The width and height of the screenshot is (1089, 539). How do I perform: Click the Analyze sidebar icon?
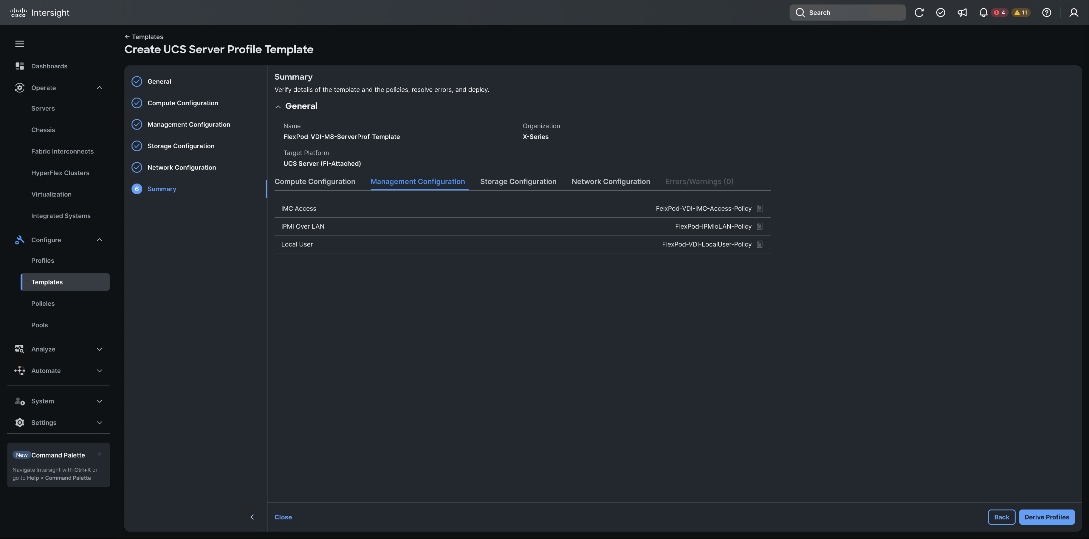(19, 349)
